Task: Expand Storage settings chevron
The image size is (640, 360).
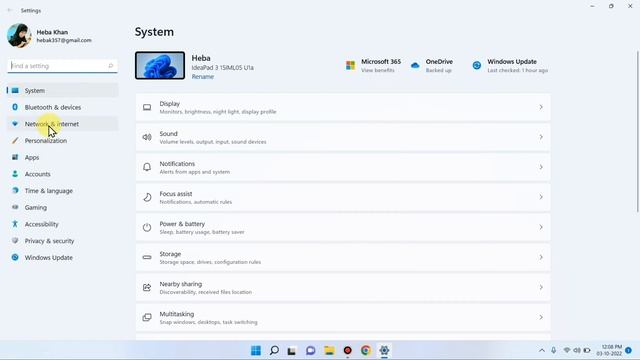Action: pyautogui.click(x=541, y=258)
